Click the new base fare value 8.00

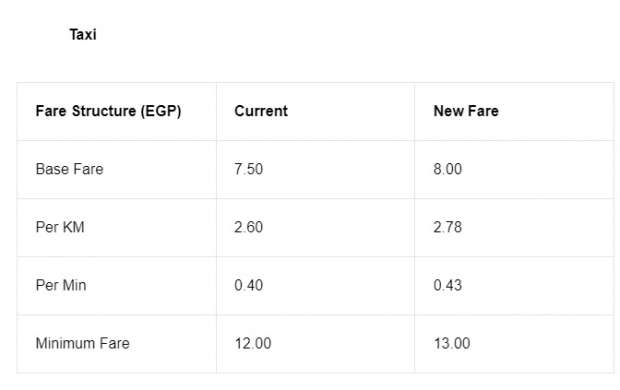(x=448, y=169)
